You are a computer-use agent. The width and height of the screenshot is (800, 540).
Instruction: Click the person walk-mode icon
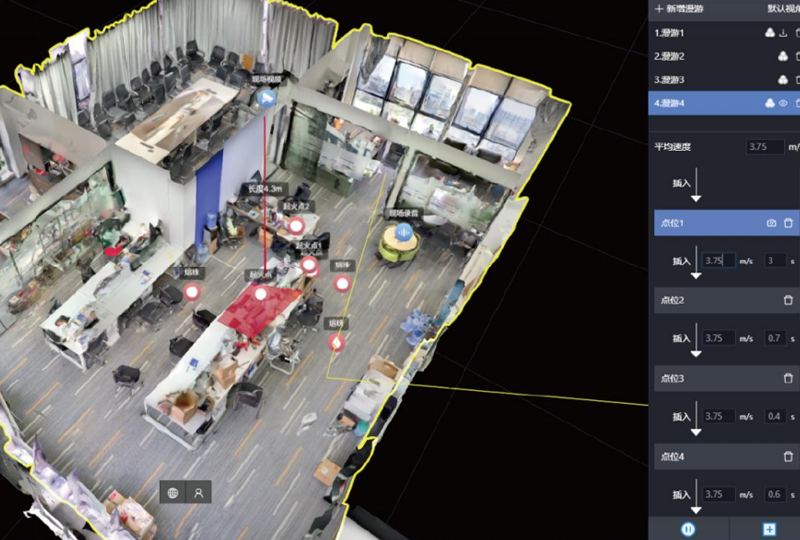coord(200,493)
